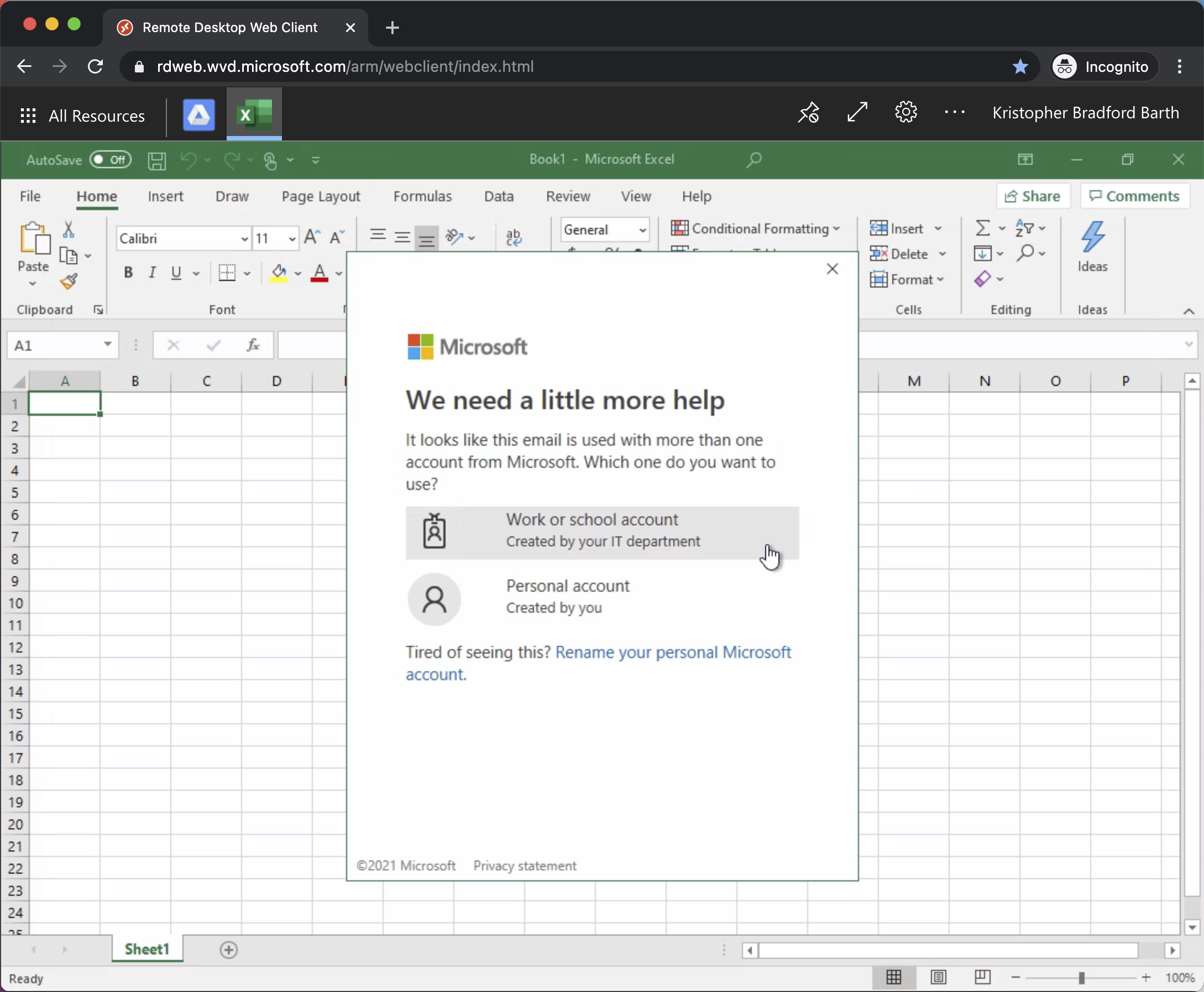Click the unpin toolbar icon
The image size is (1204, 992).
tap(809, 113)
